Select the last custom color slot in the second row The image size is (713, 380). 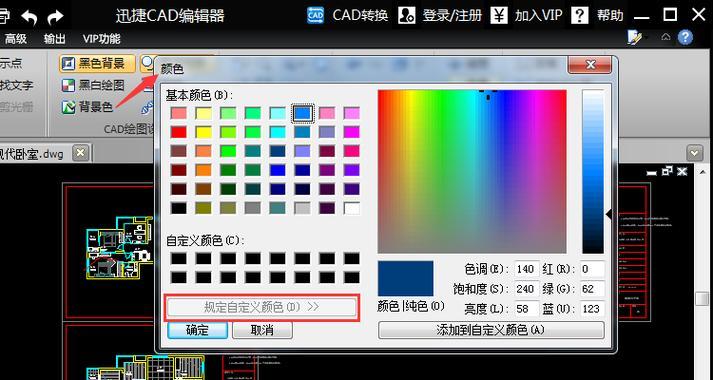click(351, 277)
